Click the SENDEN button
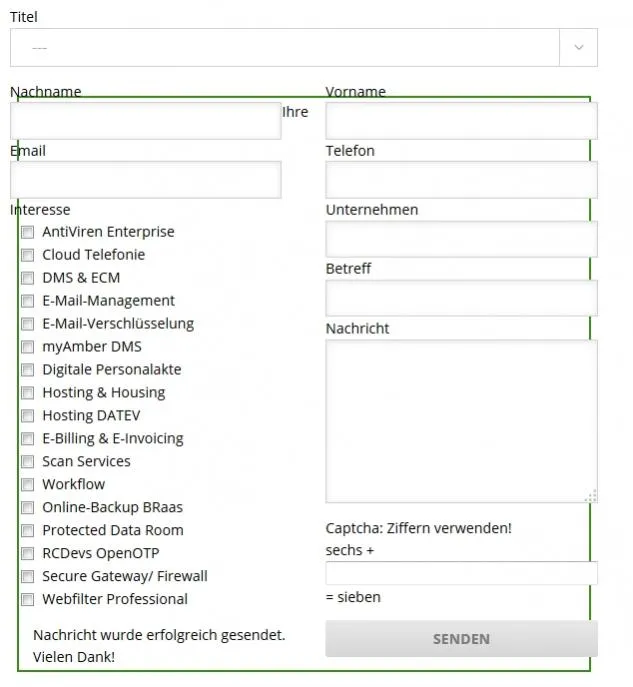Viewport: 633px width, 687px height. 461,638
